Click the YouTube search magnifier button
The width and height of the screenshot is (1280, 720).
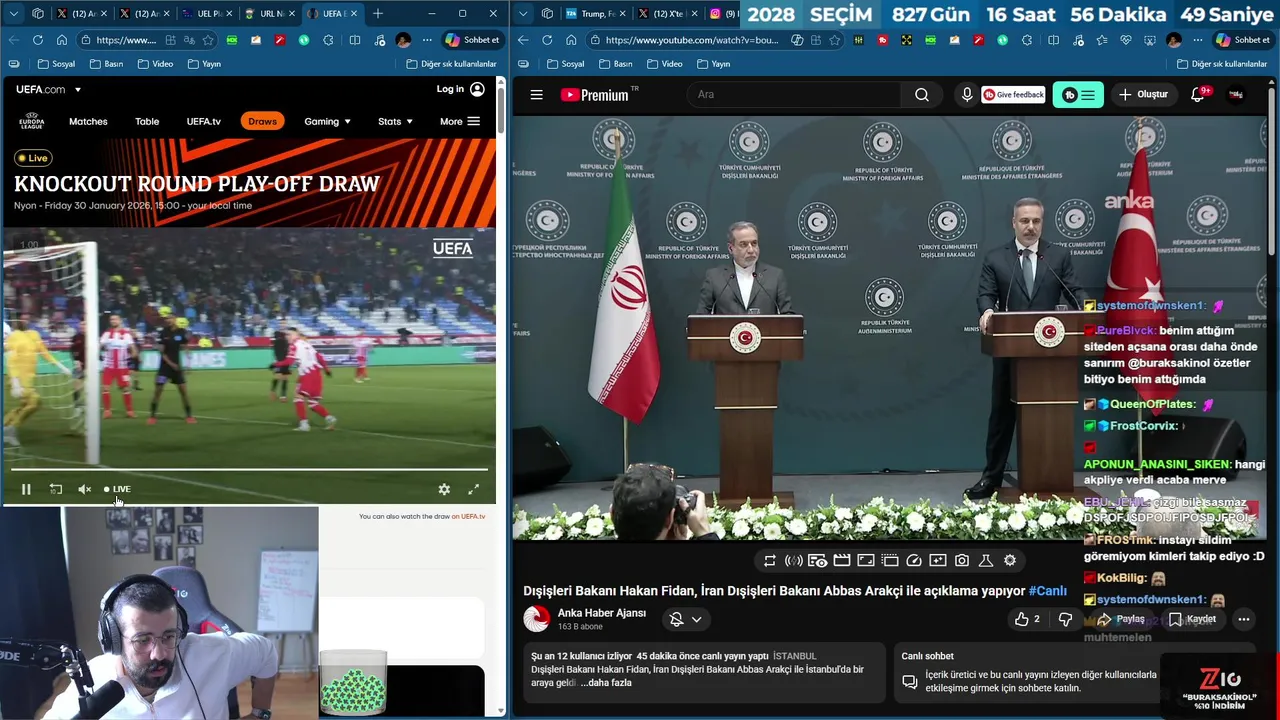(x=922, y=95)
